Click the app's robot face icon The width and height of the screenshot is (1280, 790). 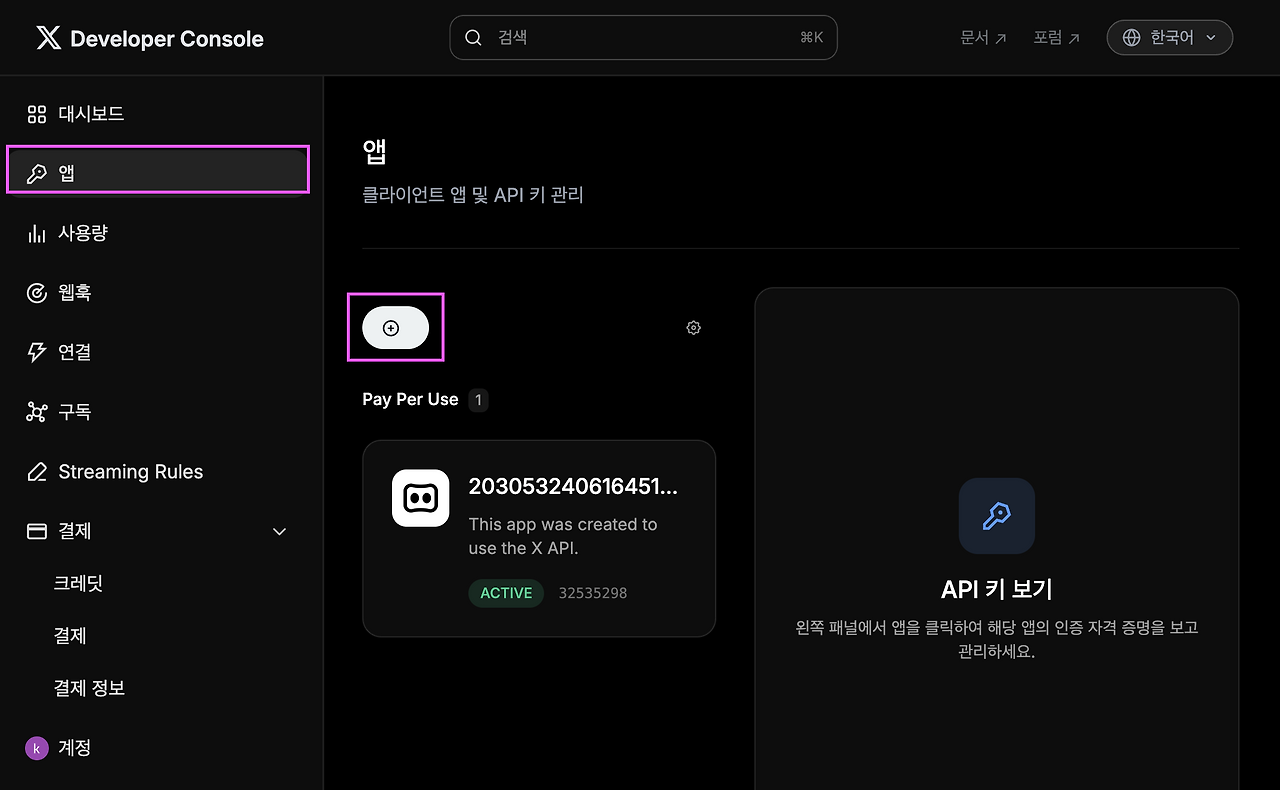coord(420,498)
